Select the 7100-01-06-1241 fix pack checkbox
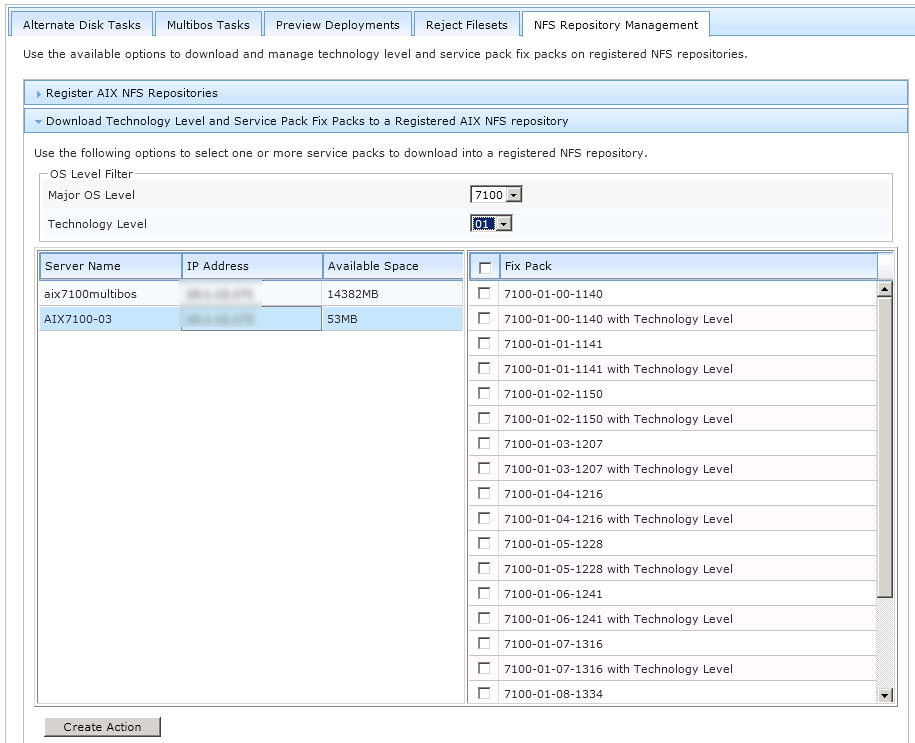This screenshot has width=915, height=743. (x=485, y=594)
